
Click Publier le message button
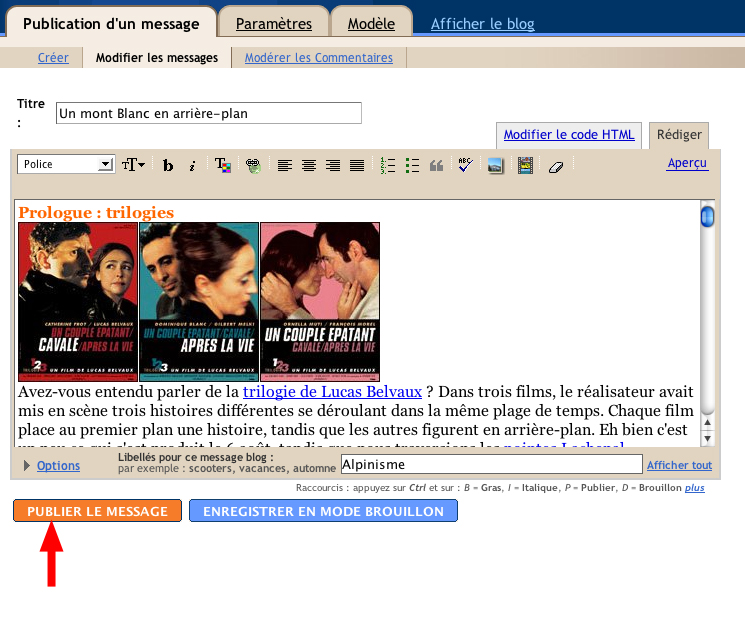[97, 511]
